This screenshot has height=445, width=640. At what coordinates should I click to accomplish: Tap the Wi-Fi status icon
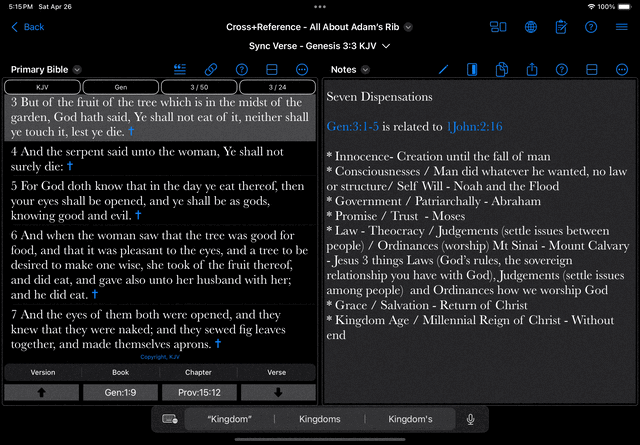(x=591, y=7)
